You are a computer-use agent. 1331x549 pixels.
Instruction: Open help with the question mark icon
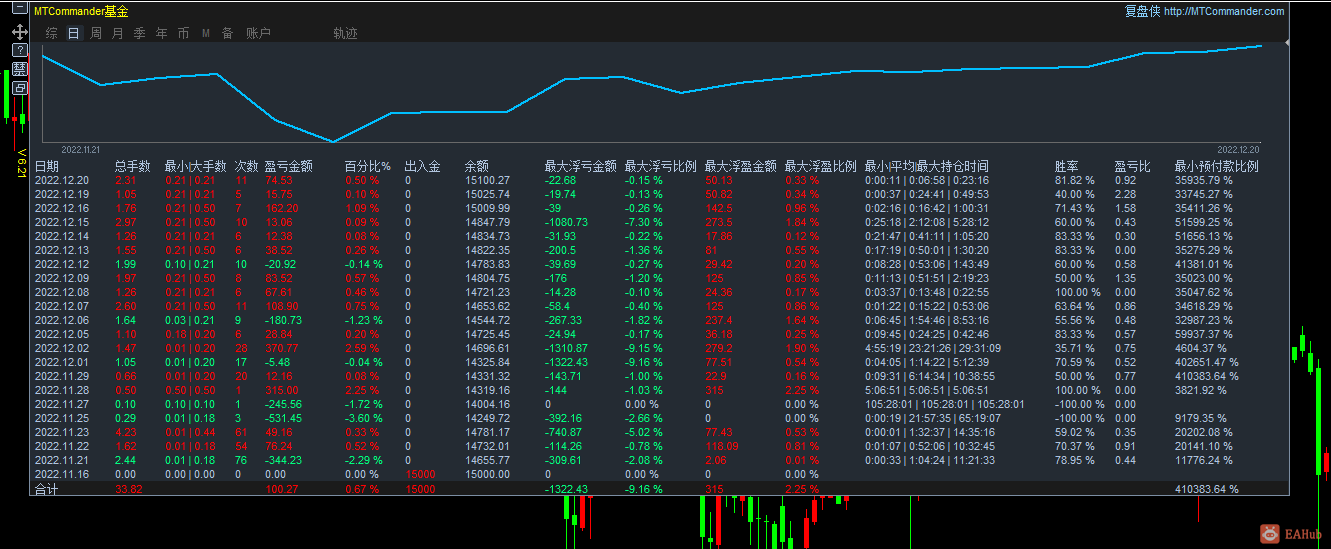(x=19, y=50)
